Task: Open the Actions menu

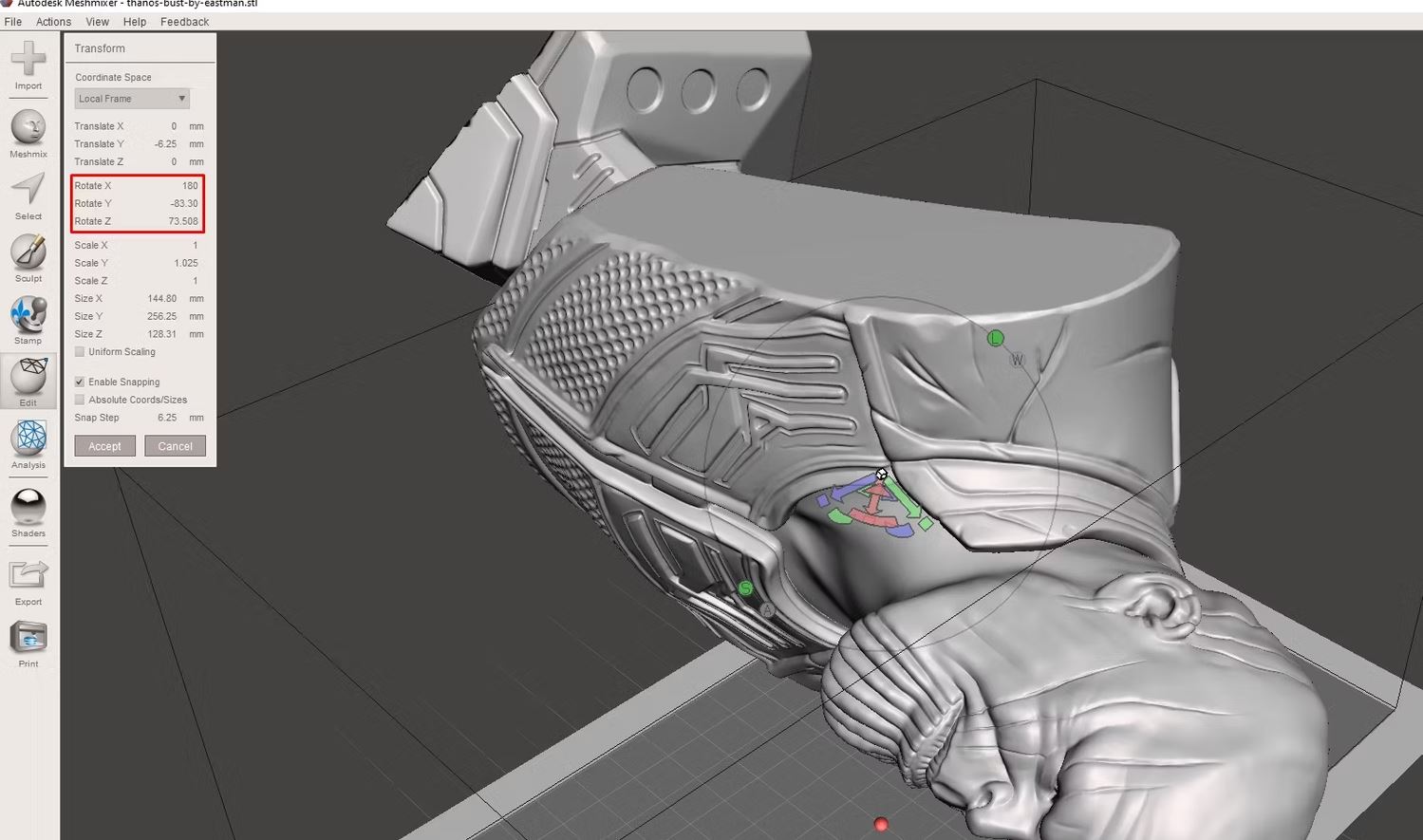Action: [x=53, y=22]
